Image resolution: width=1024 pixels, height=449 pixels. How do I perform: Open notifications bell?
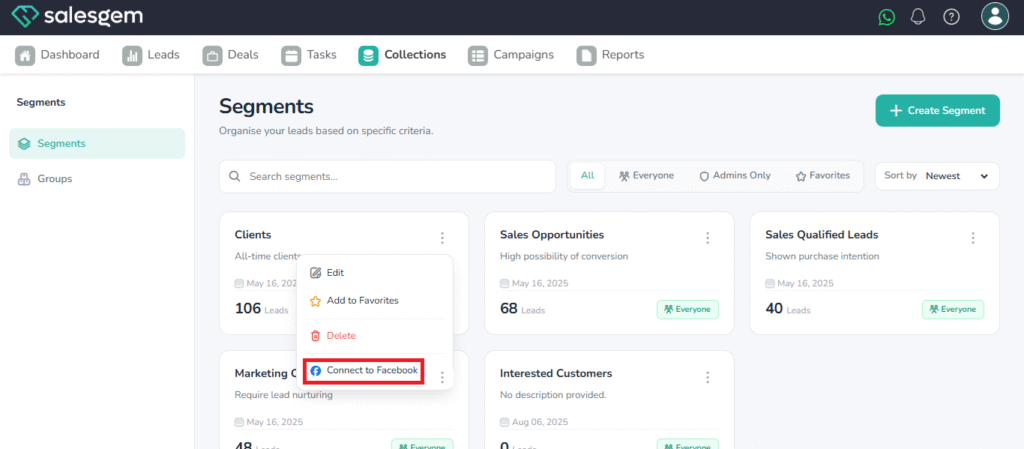tap(918, 17)
